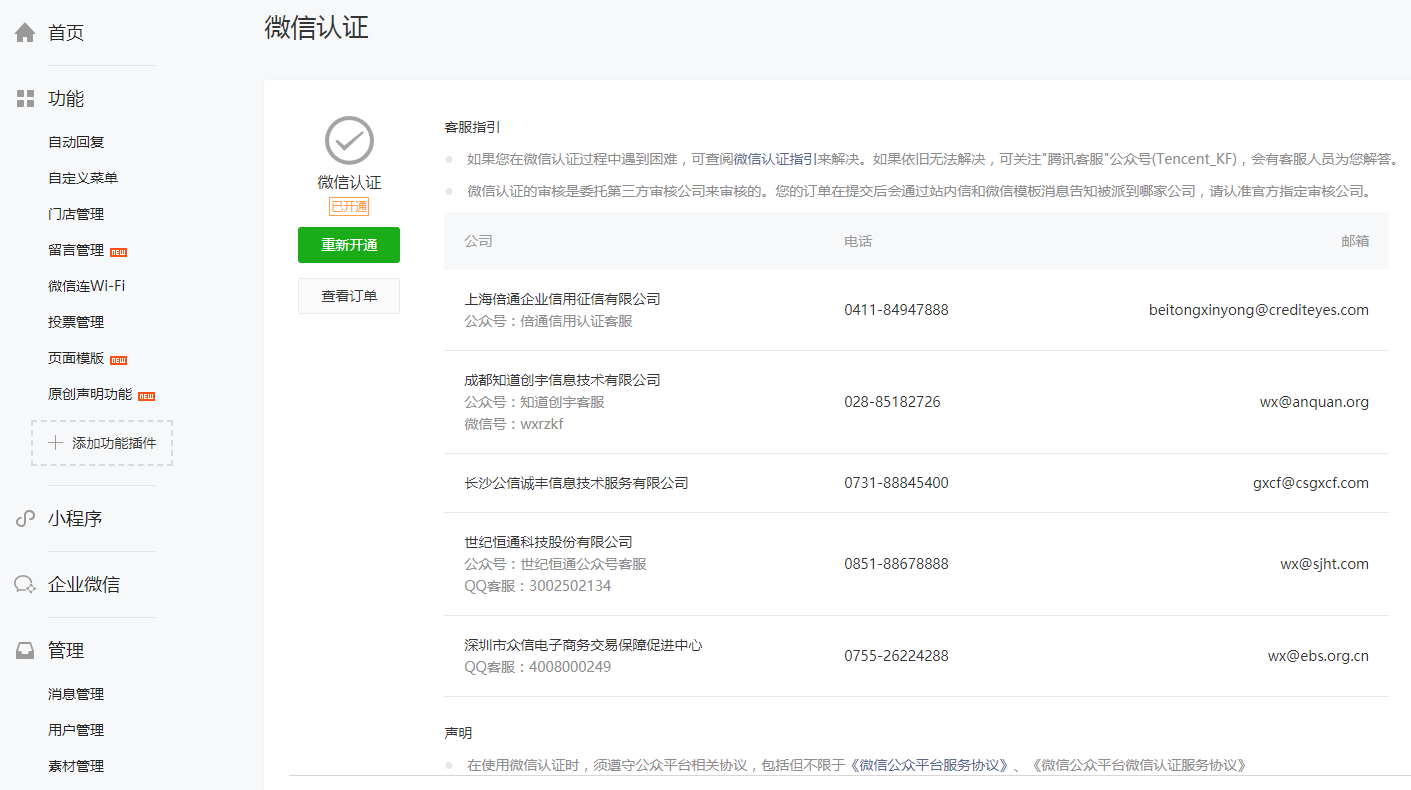Click the plus icon in 添加功能插件

click(55, 443)
